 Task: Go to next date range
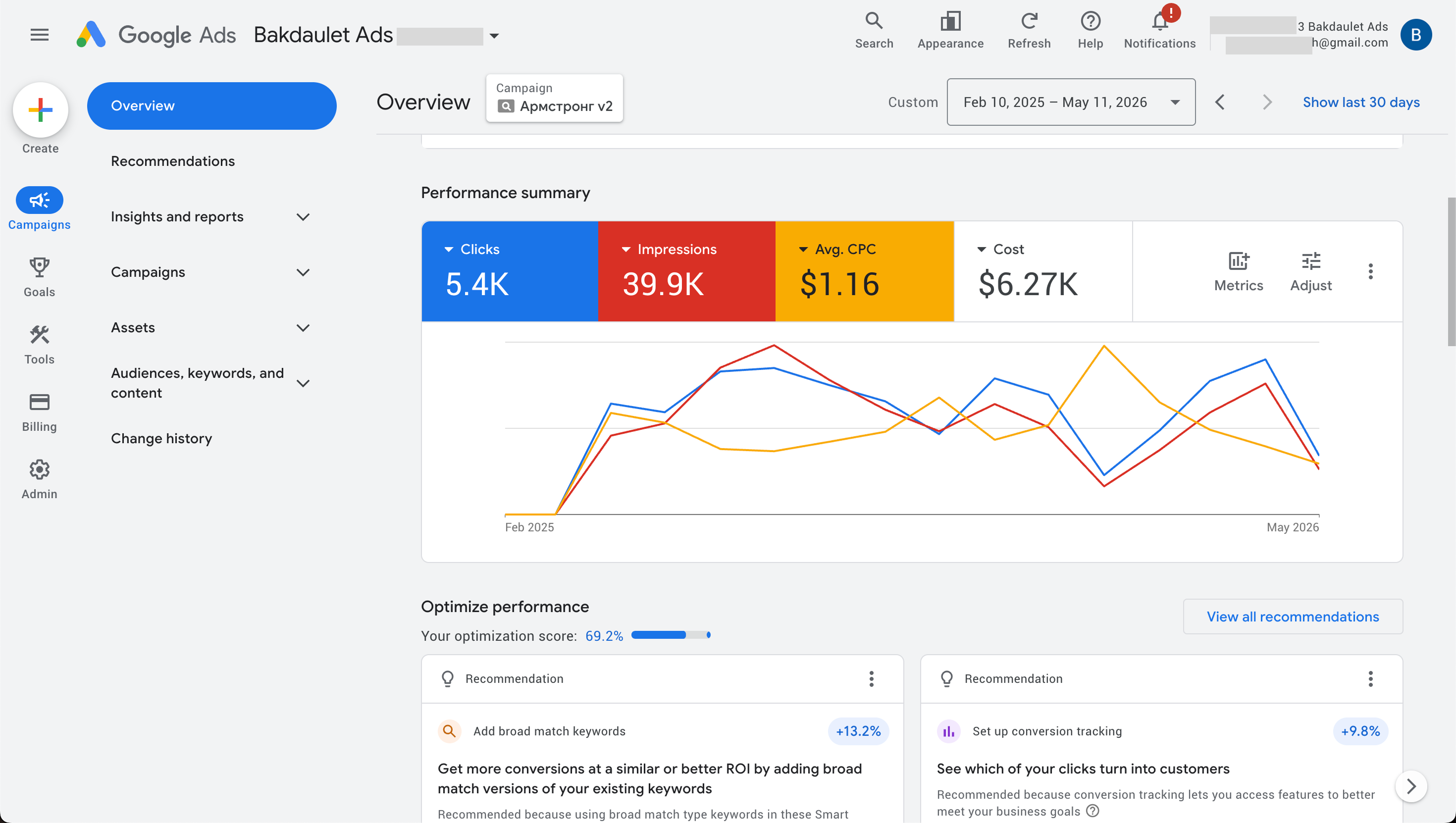[1267, 103]
